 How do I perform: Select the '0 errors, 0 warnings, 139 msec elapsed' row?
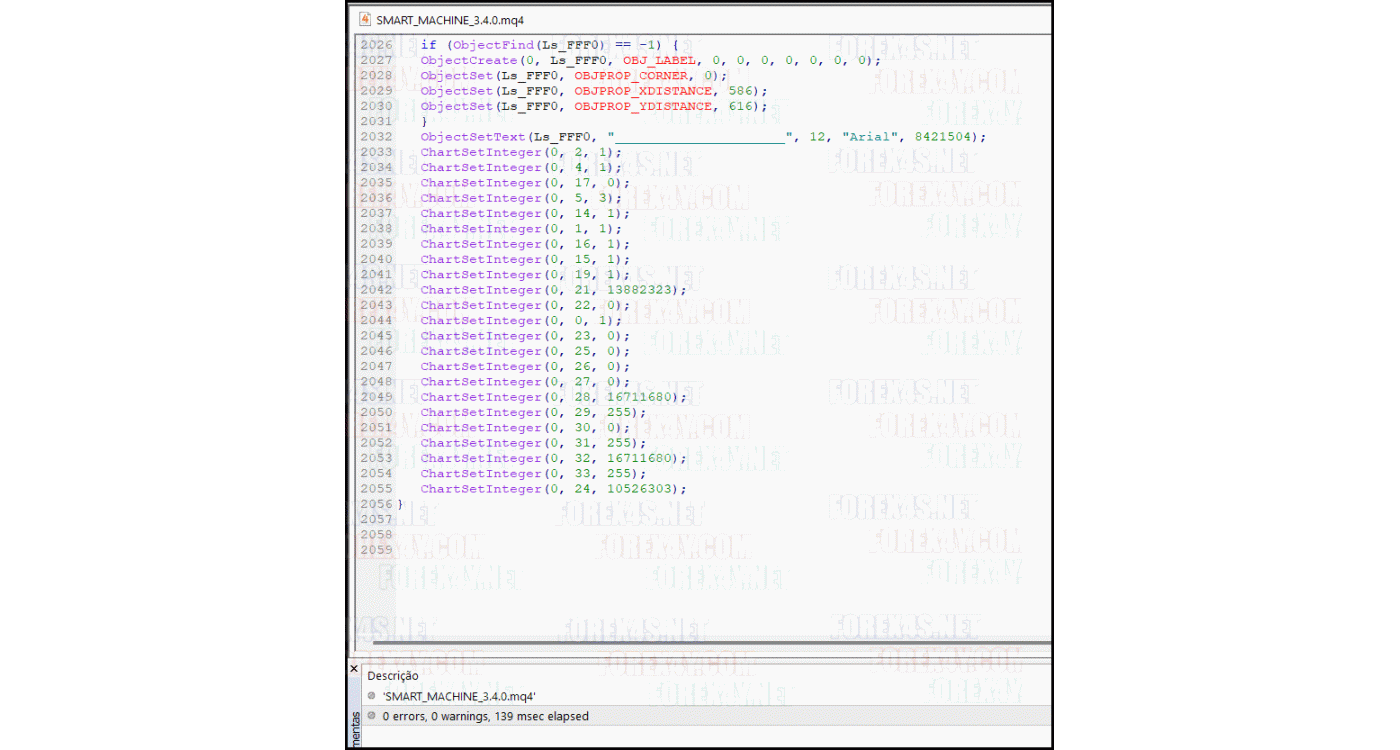tap(485, 716)
